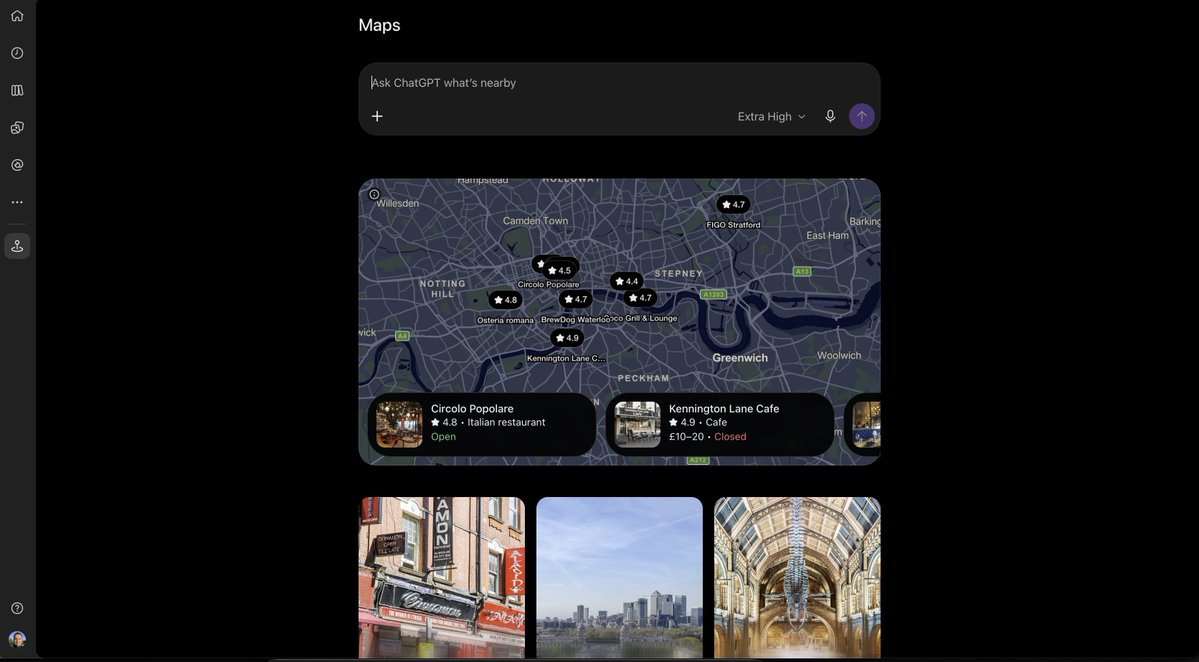This screenshot has height=662, width=1199.
Task: Click the Circolo Popolare card photo
Action: pyautogui.click(x=399, y=424)
